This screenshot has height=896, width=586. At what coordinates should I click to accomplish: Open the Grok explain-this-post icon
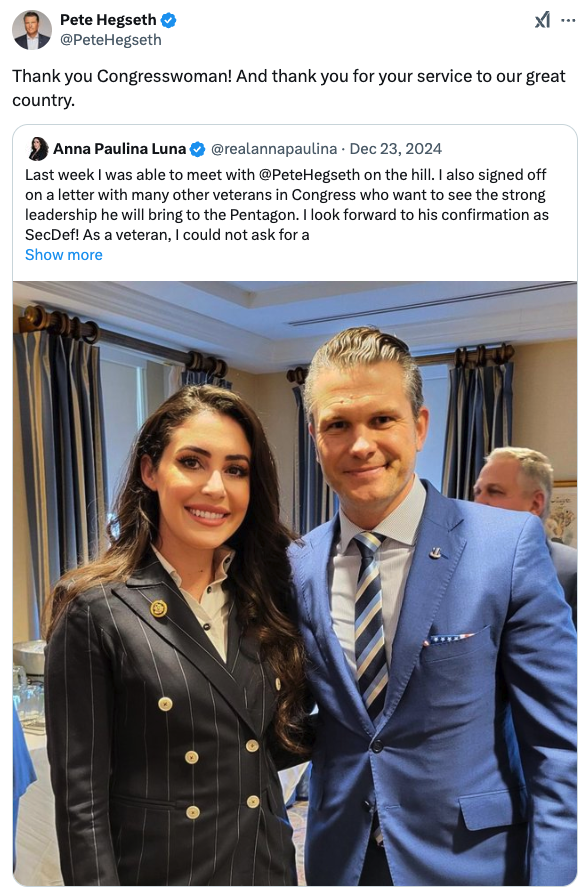(542, 21)
